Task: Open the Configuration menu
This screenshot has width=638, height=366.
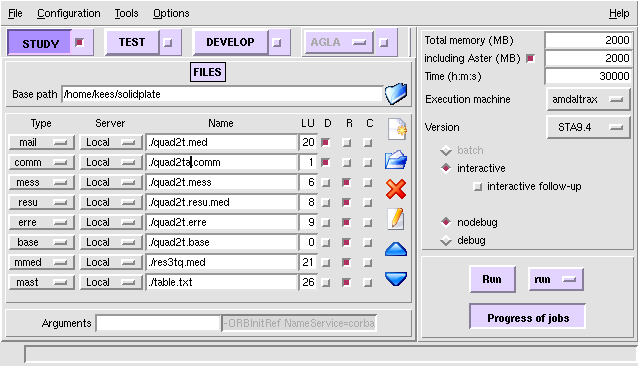Action: point(69,13)
